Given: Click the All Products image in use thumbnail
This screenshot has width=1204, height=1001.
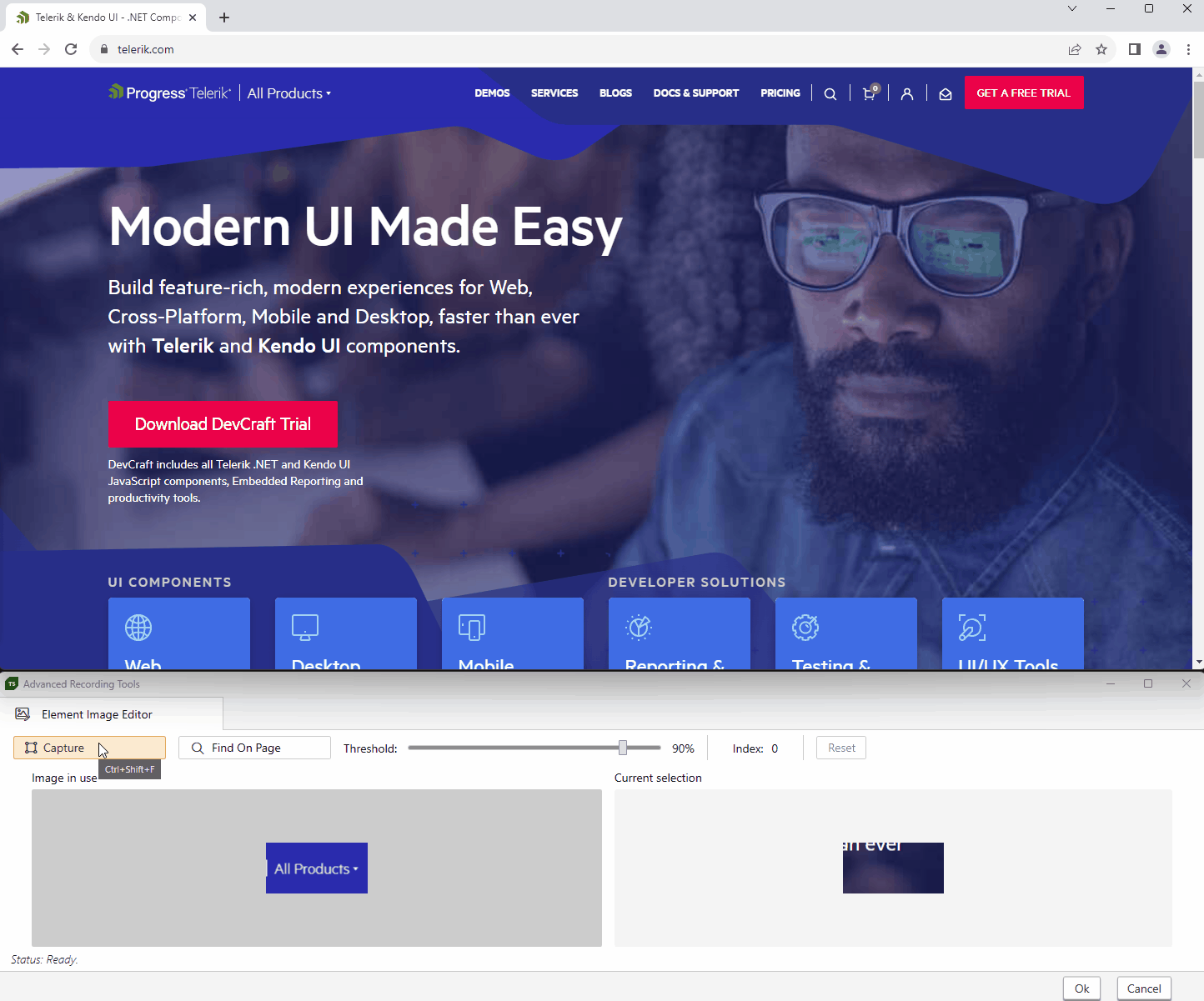Looking at the screenshot, I should pos(317,868).
